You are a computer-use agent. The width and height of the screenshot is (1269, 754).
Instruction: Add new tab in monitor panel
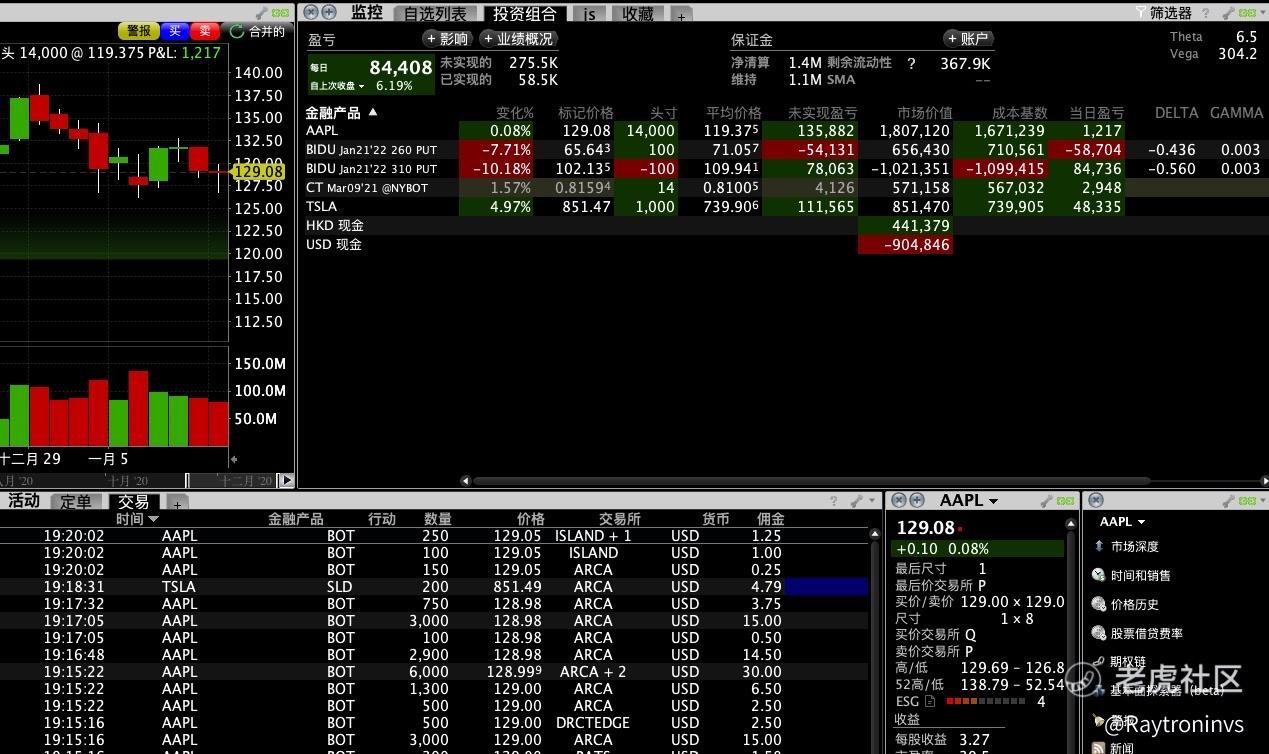680,16
